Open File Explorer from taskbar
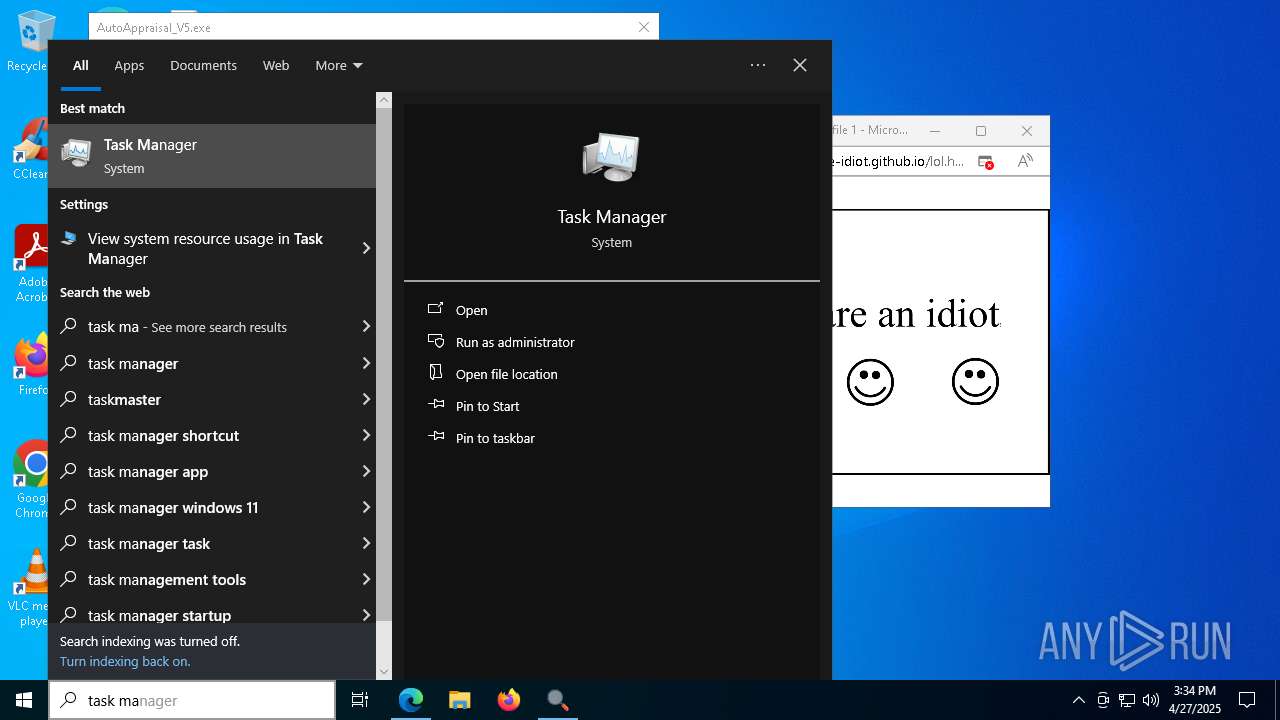 pos(459,700)
